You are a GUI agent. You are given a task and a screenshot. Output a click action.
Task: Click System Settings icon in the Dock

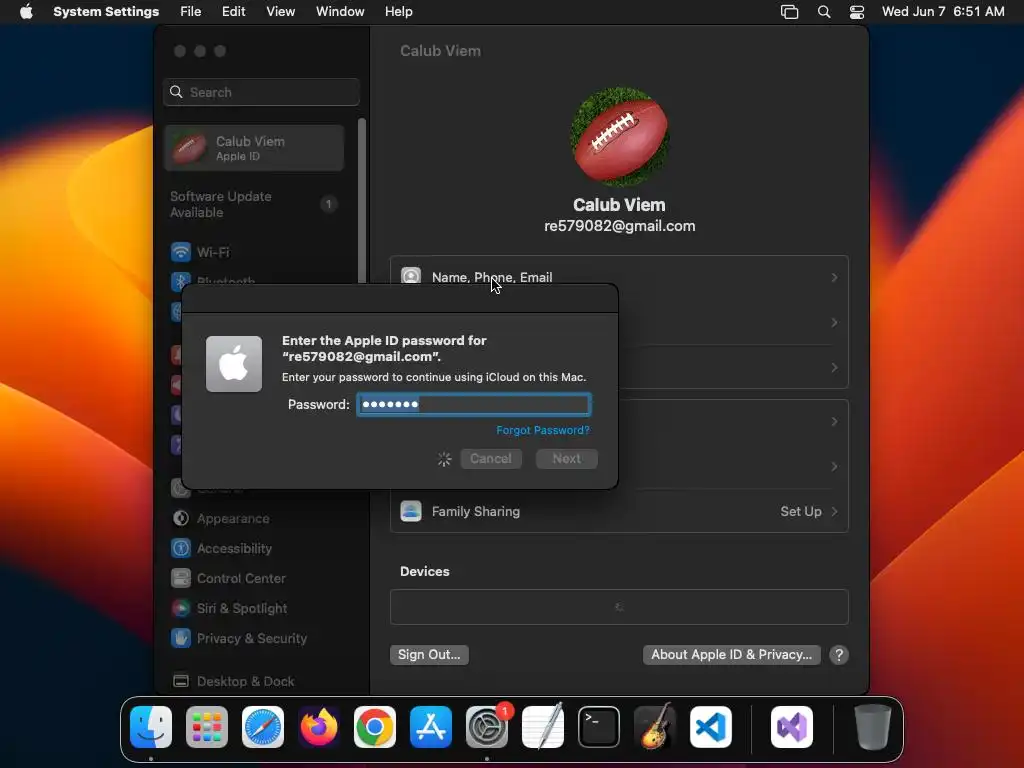(487, 727)
